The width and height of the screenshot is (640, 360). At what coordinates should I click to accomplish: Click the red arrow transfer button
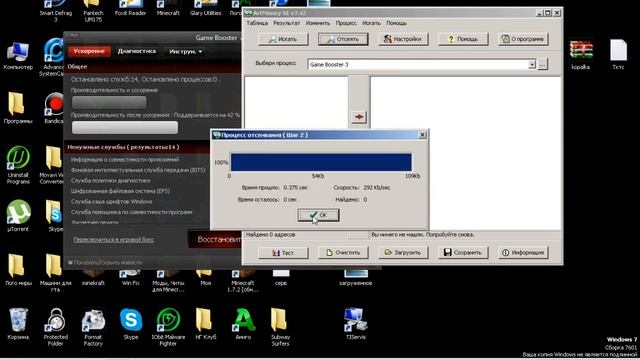359,117
